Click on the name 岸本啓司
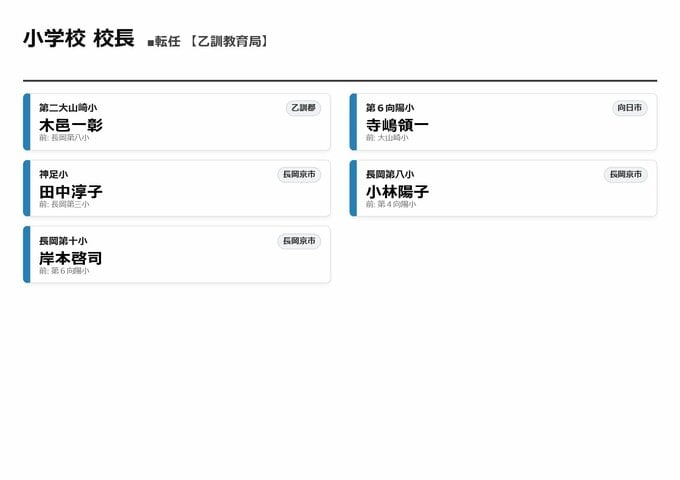This screenshot has height=480, width=680. click(x=71, y=258)
